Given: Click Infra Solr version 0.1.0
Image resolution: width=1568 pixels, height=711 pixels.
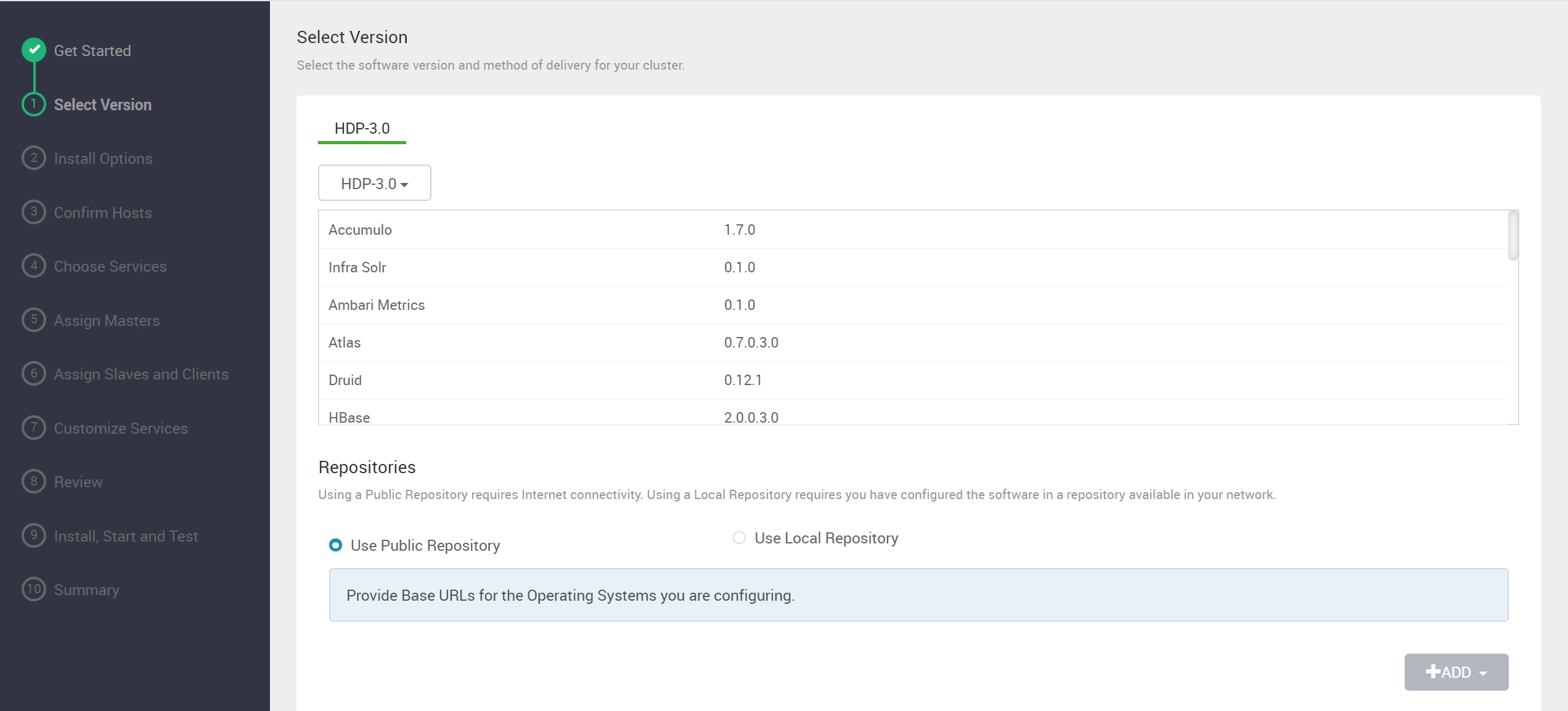Looking at the screenshot, I should pyautogui.click(x=740, y=267).
